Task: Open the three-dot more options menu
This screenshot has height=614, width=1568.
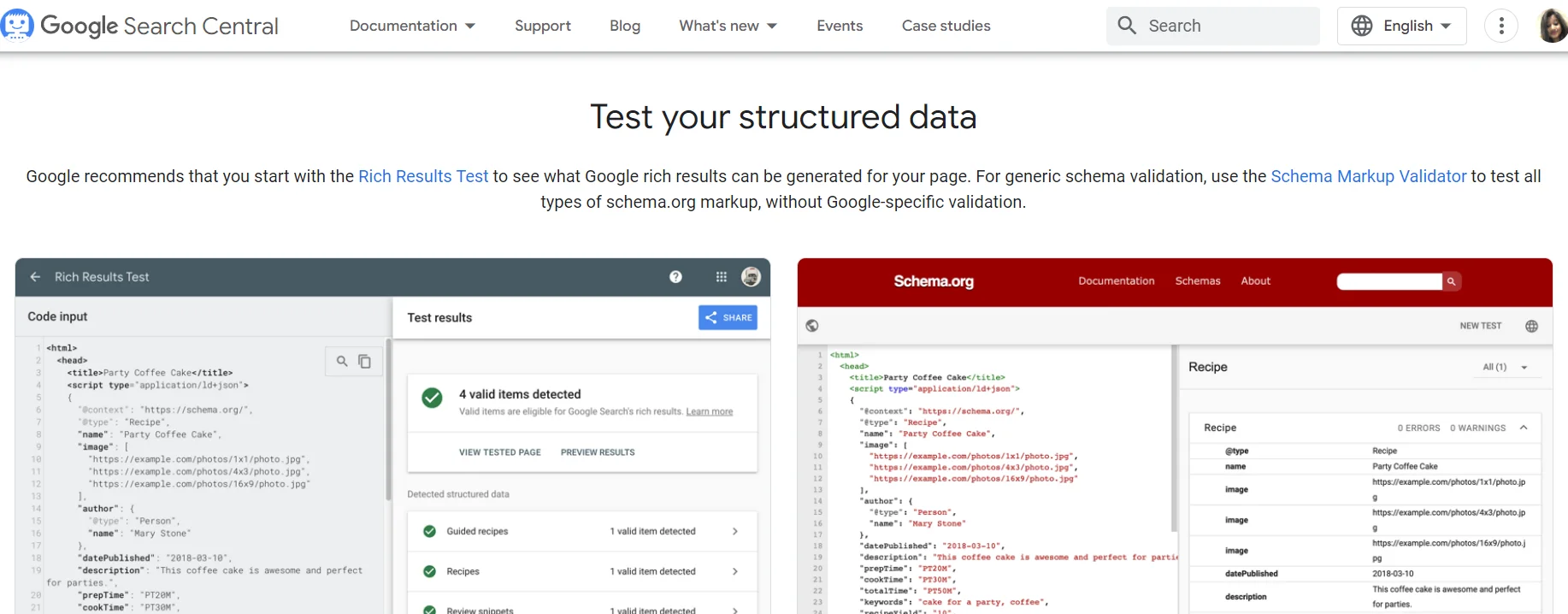Action: click(1501, 26)
